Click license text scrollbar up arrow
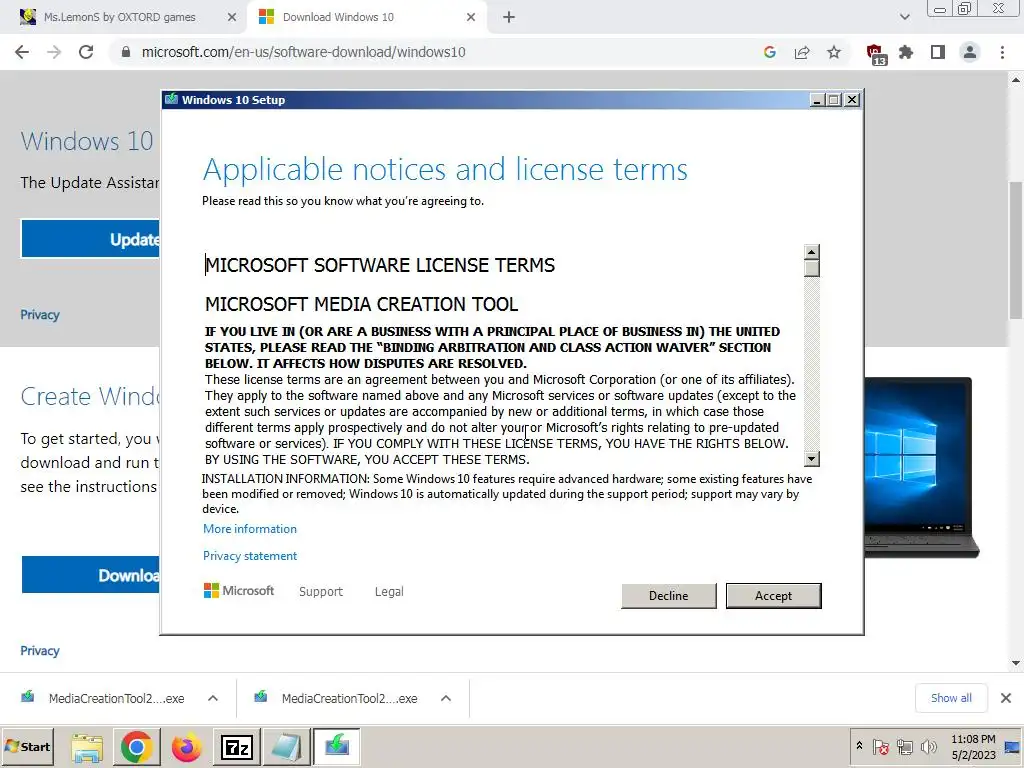 click(811, 252)
